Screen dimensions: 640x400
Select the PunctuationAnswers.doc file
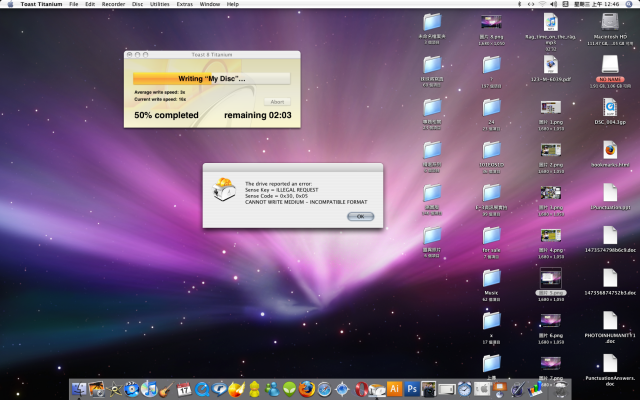tap(610, 363)
